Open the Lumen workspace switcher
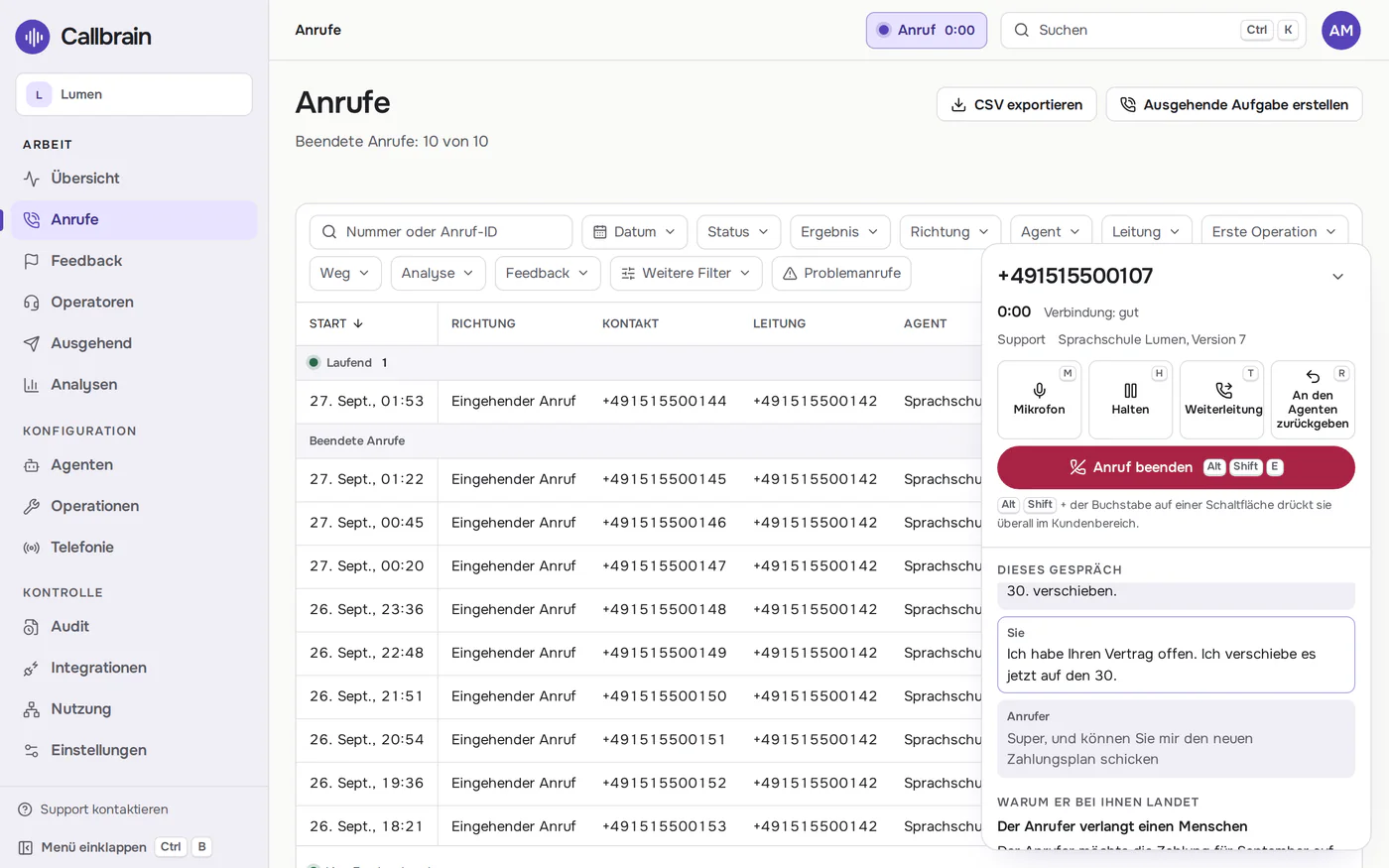Image resolution: width=1389 pixels, height=868 pixels. (x=134, y=94)
